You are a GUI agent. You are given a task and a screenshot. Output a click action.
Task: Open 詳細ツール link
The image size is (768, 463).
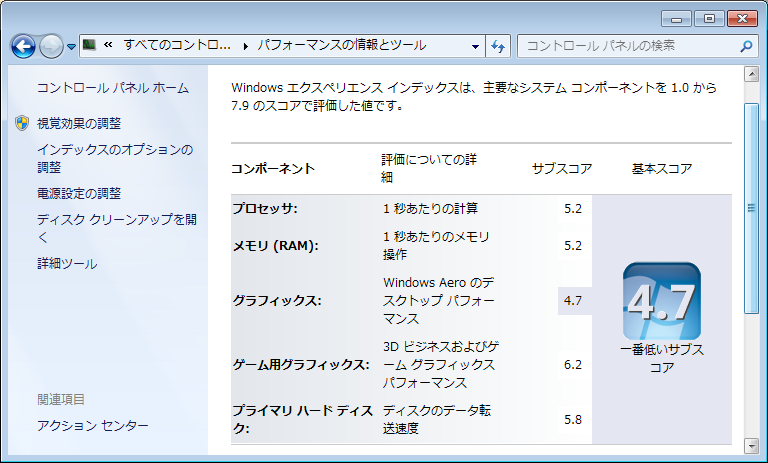click(x=67, y=264)
